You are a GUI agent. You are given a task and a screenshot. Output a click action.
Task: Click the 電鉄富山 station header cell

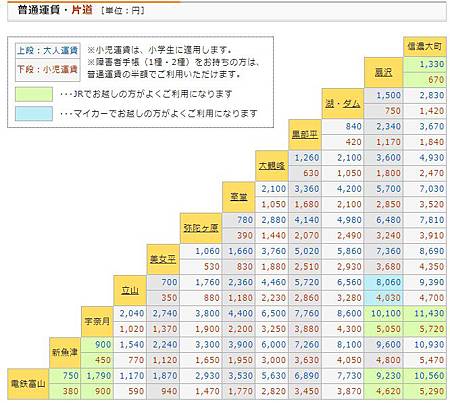(28, 384)
